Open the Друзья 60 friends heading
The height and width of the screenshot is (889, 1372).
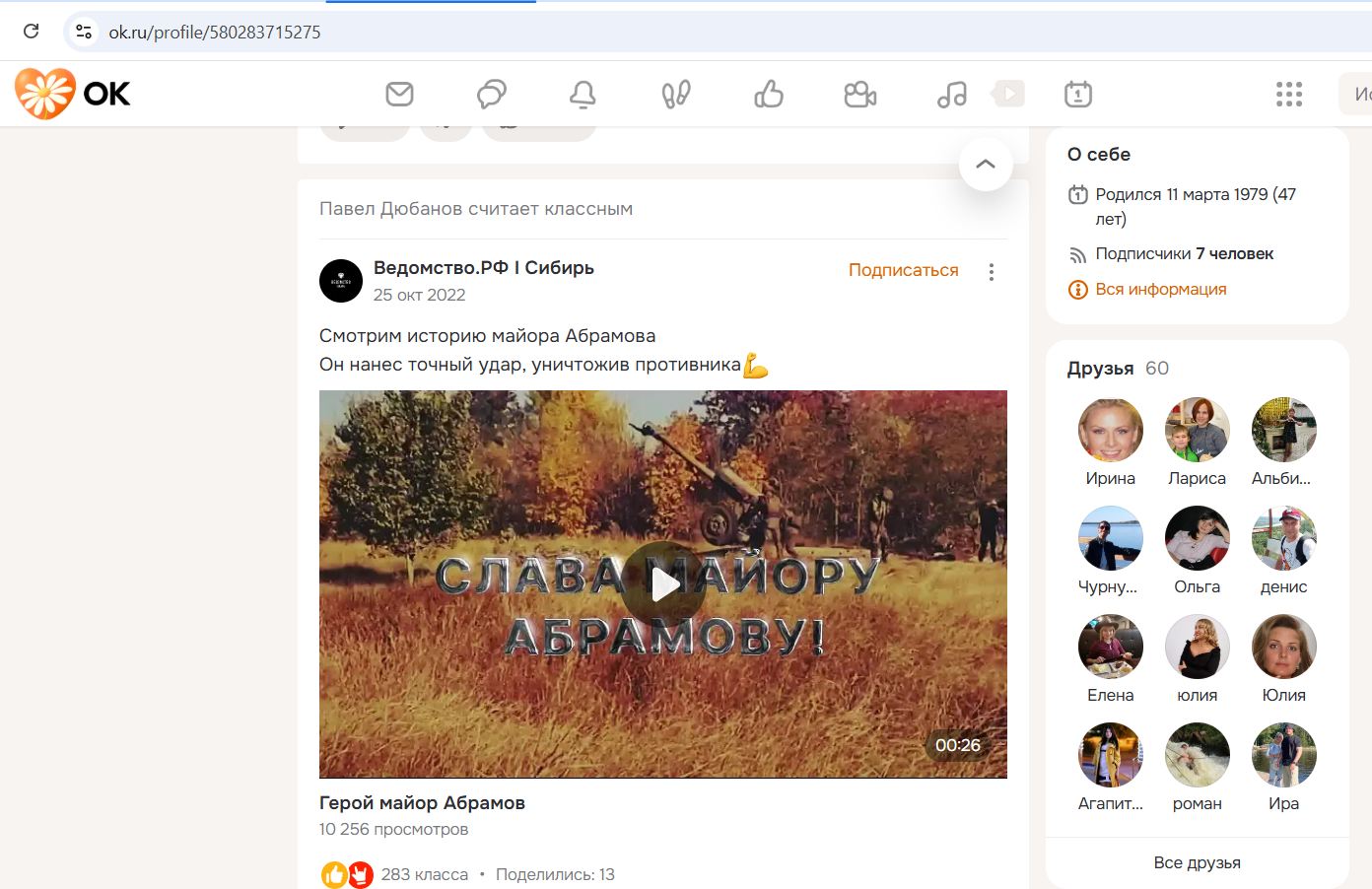[x=1118, y=368]
